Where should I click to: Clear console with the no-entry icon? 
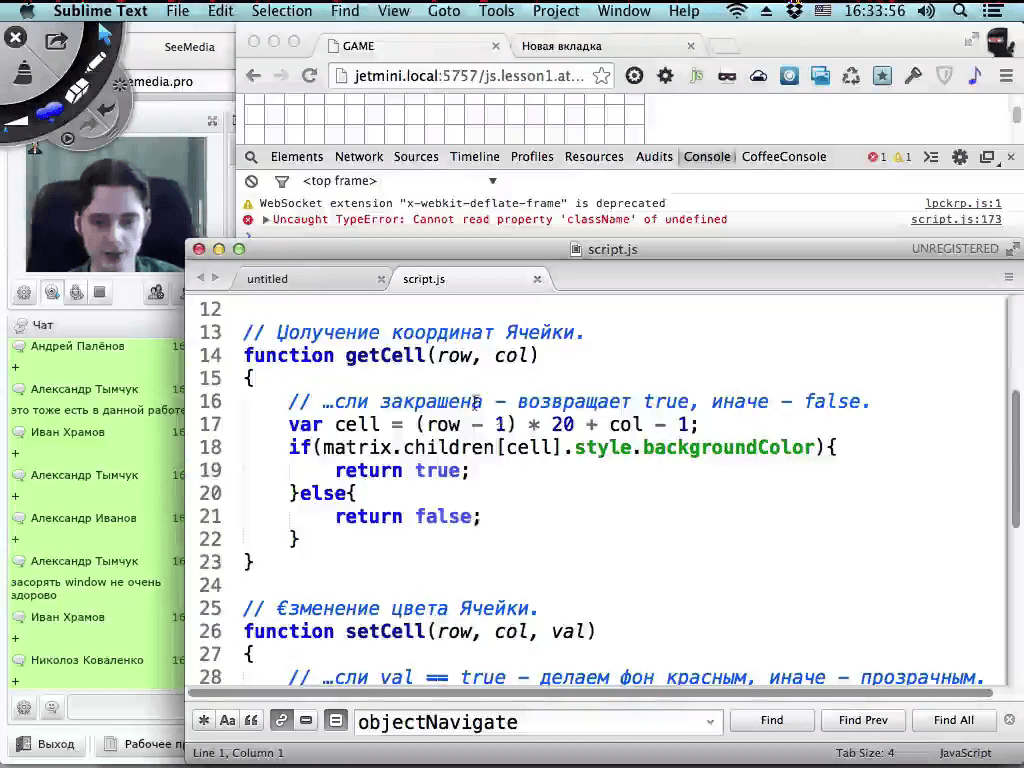[251, 182]
